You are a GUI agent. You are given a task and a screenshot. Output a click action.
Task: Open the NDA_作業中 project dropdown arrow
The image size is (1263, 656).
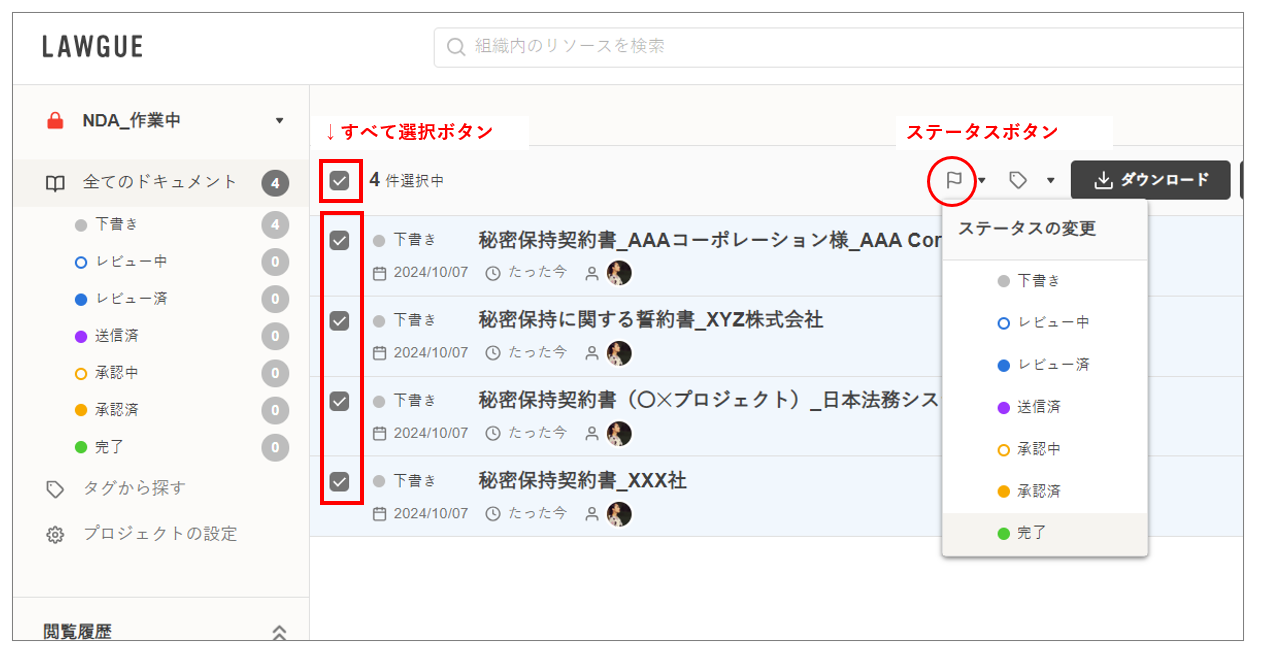tap(279, 122)
